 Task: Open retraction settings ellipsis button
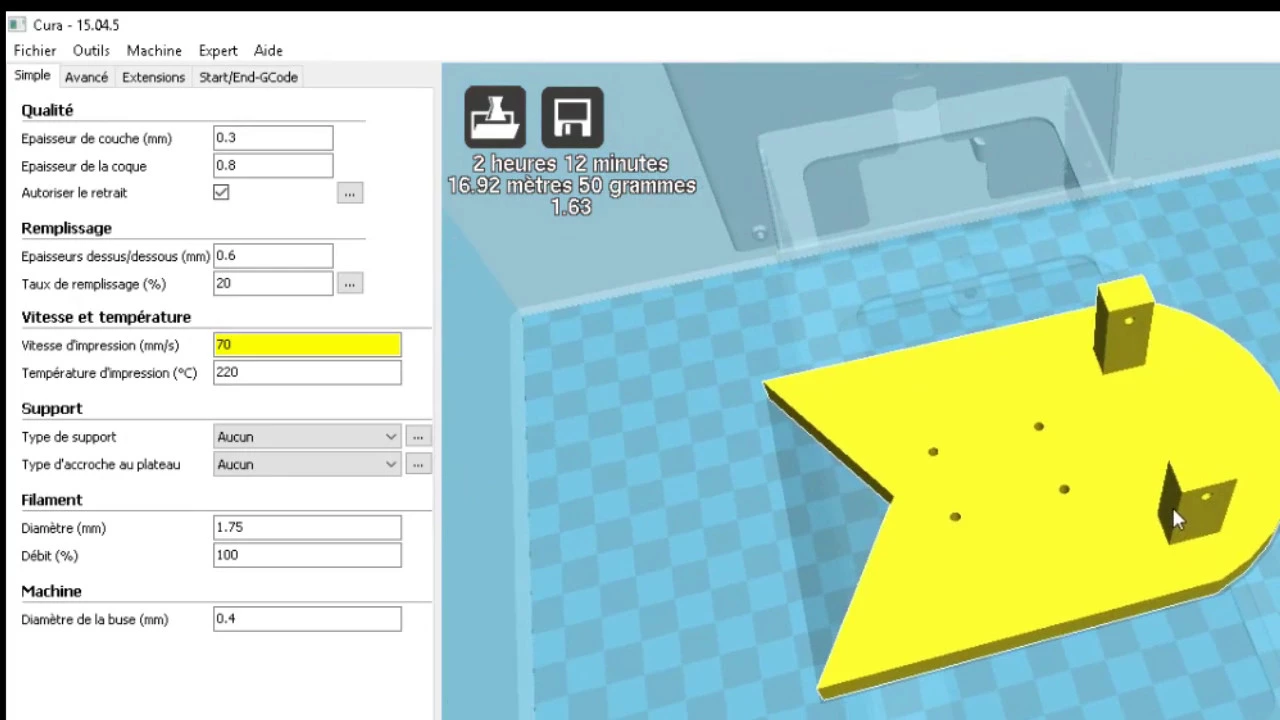tap(349, 193)
